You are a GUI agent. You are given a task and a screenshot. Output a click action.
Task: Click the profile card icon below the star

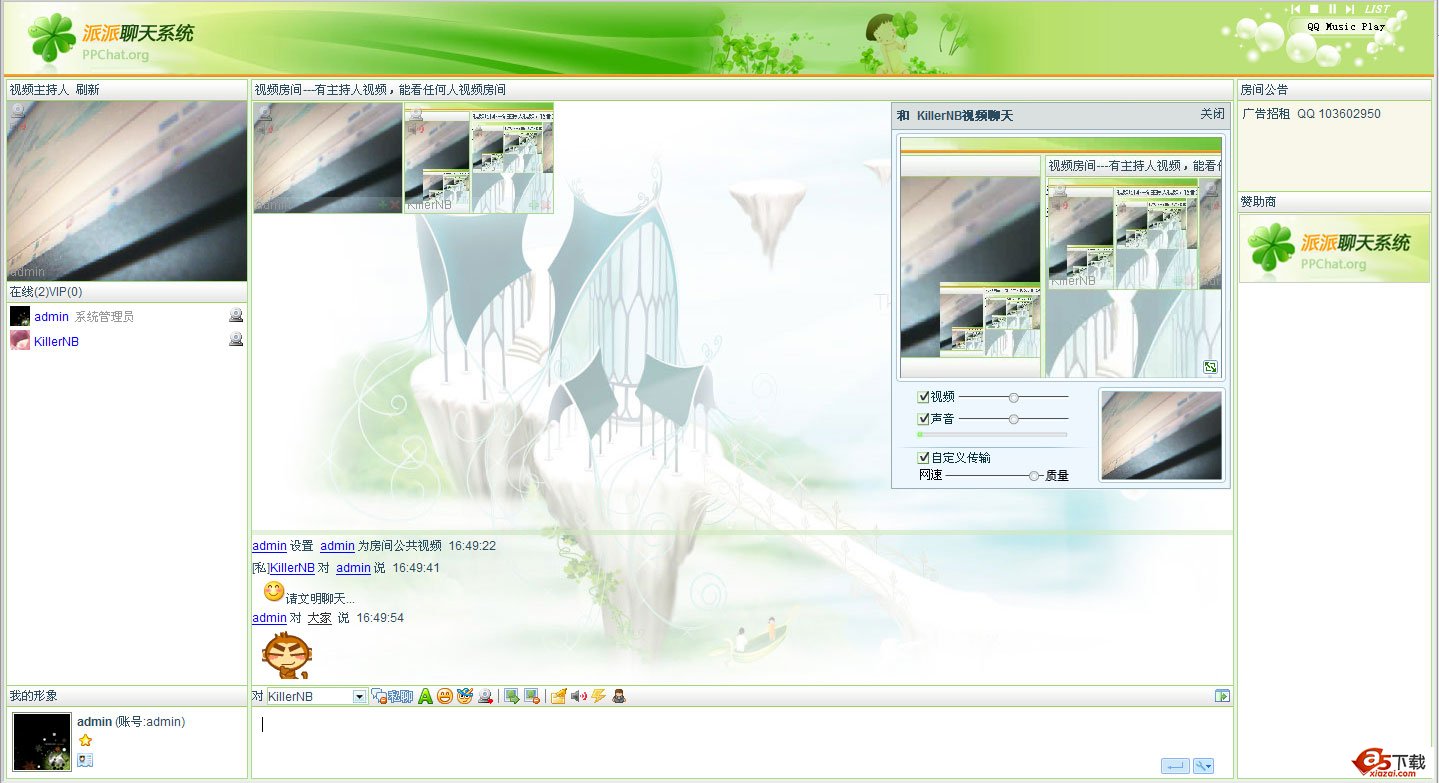[85, 760]
